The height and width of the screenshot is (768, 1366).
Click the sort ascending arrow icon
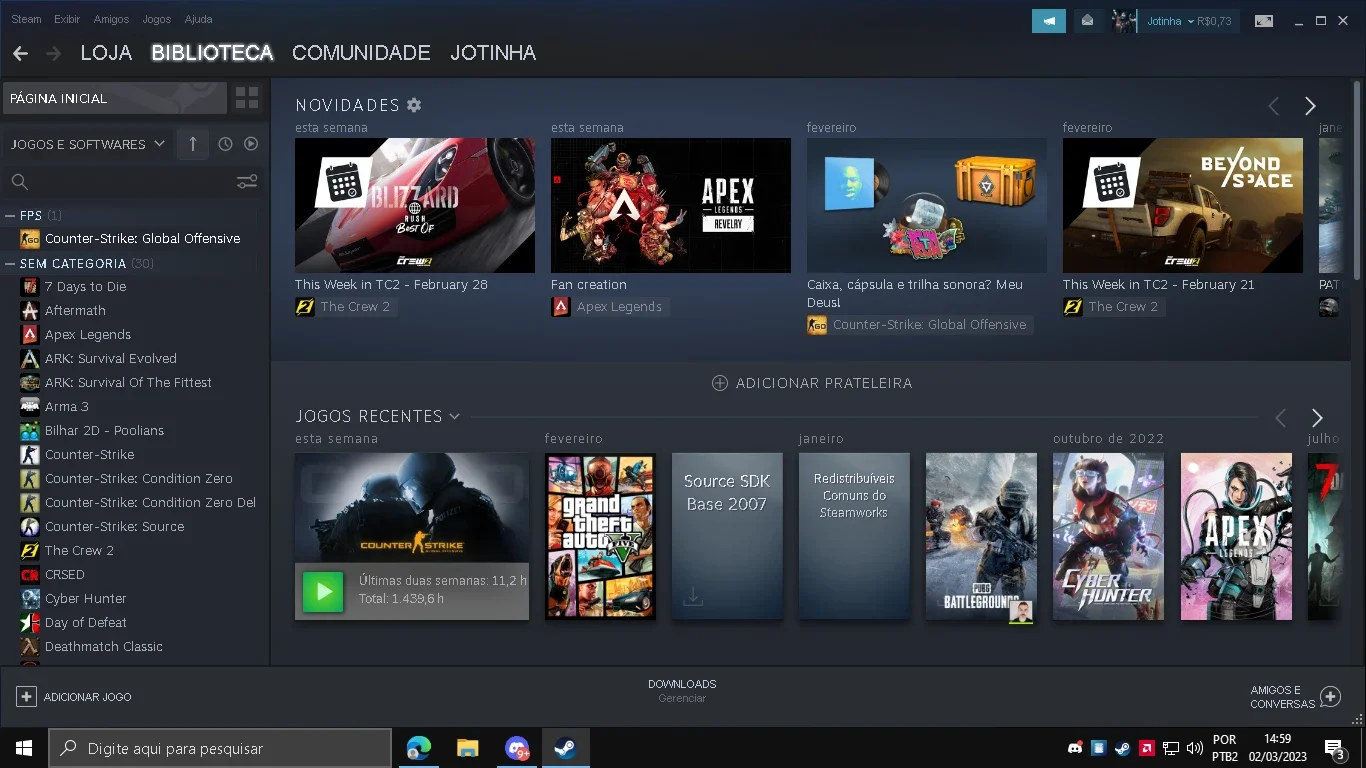(193, 144)
